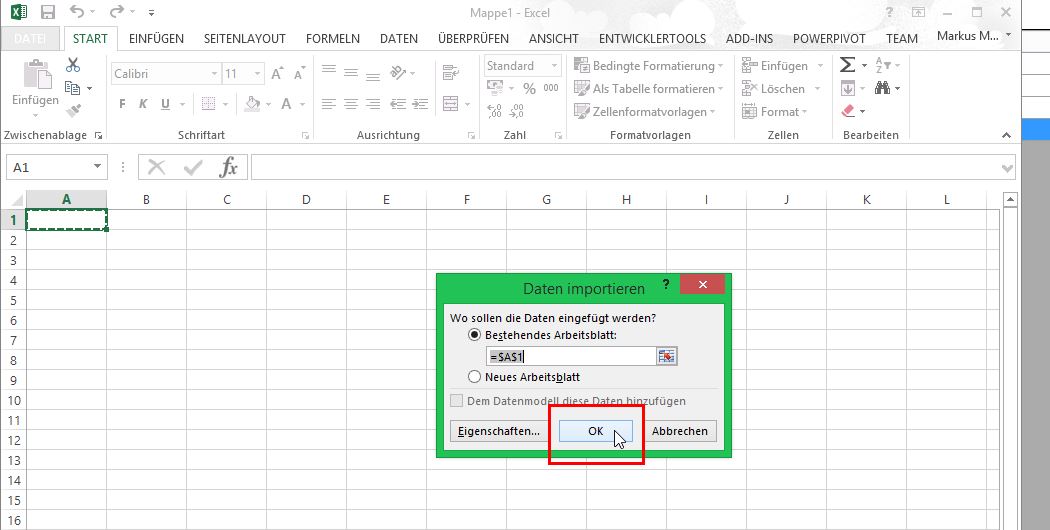Click the 'Eigenschaften...' button
The image size is (1050, 530).
(x=497, y=431)
